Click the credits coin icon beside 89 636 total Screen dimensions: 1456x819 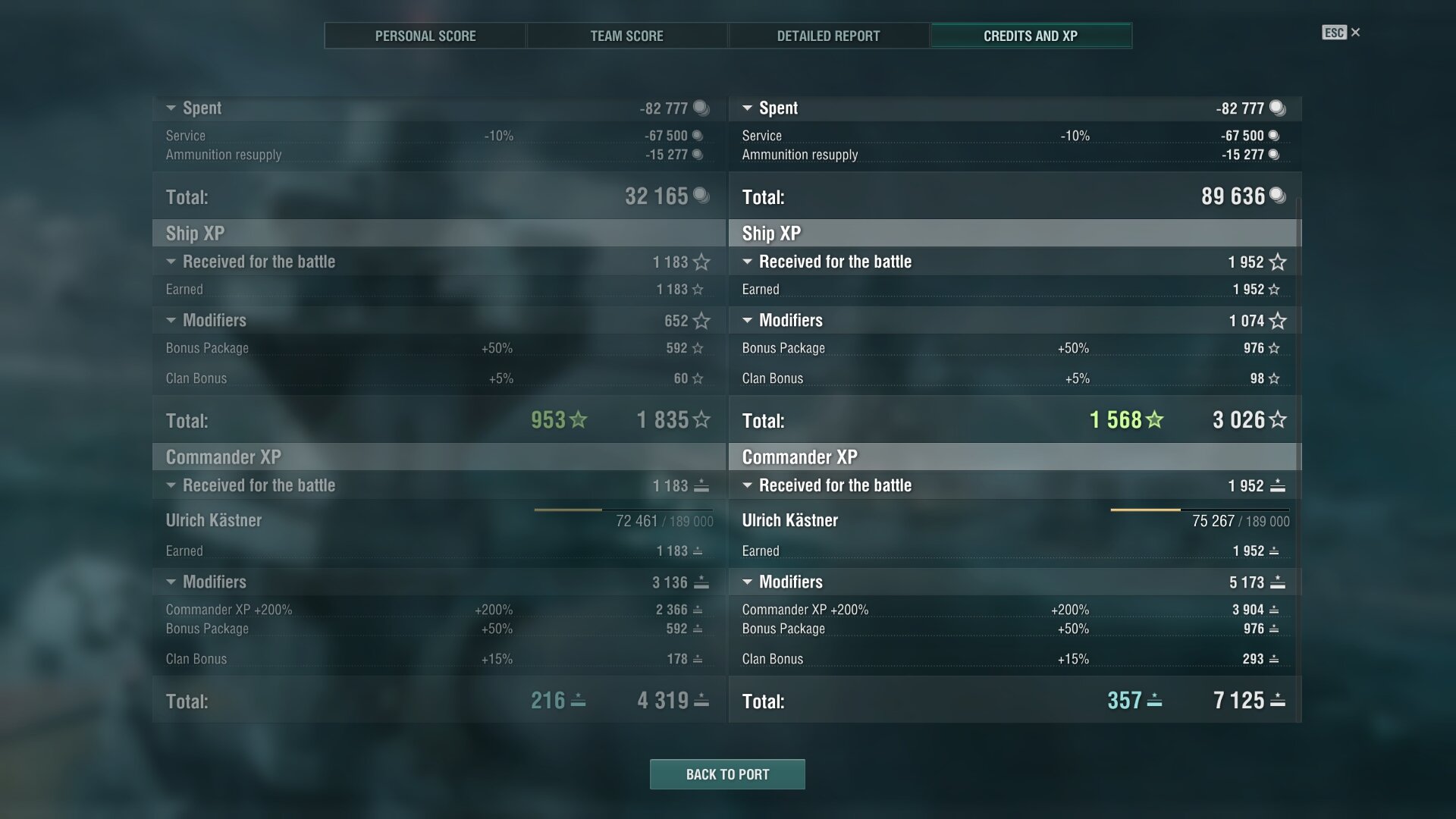[x=1278, y=196]
